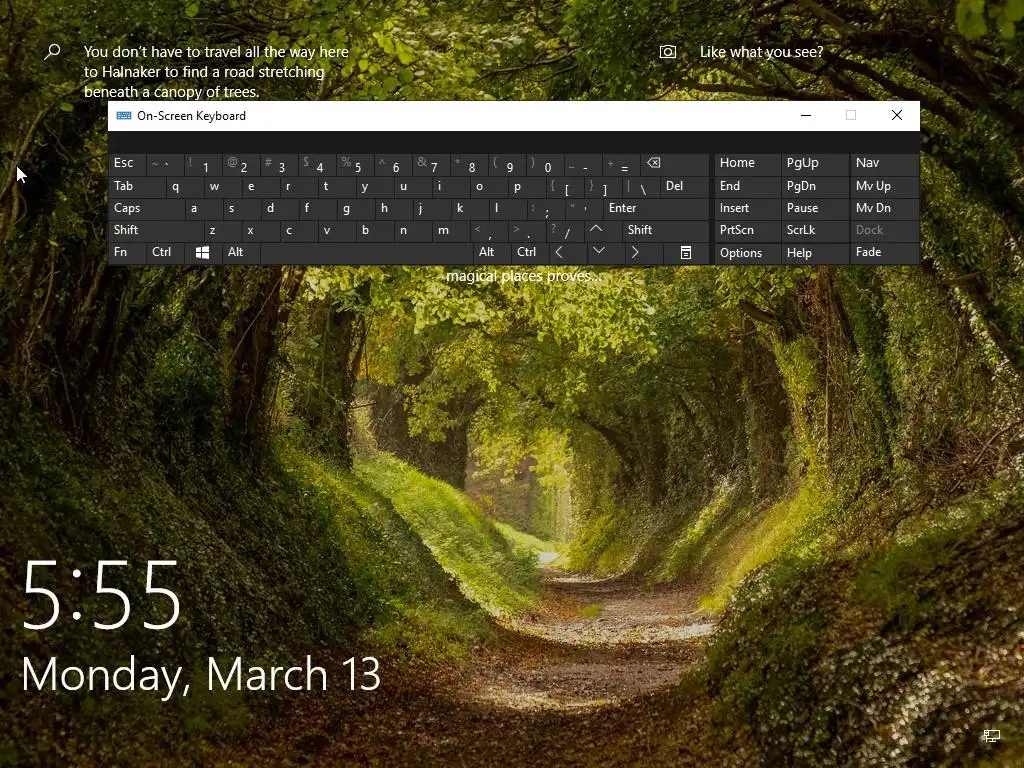Image resolution: width=1024 pixels, height=768 pixels.
Task: Click the PrtScn key
Action: pos(747,230)
